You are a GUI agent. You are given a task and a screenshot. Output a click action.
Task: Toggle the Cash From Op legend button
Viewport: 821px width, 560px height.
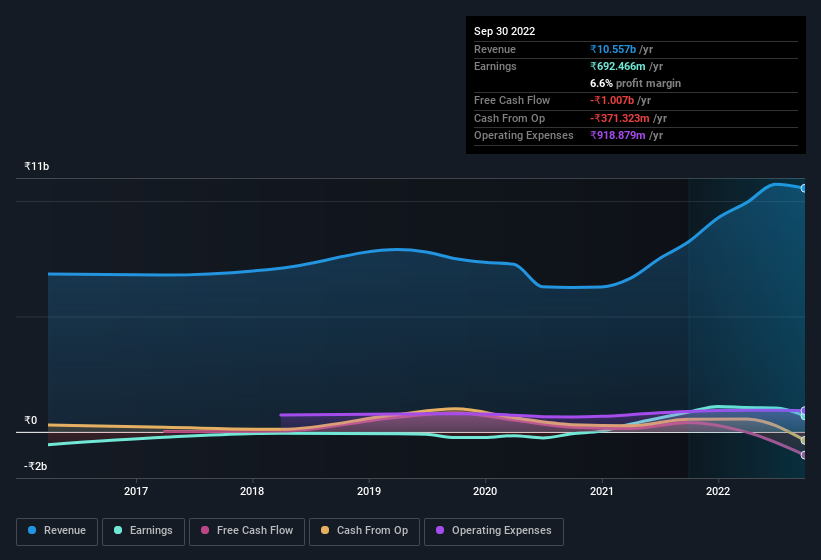(x=364, y=531)
